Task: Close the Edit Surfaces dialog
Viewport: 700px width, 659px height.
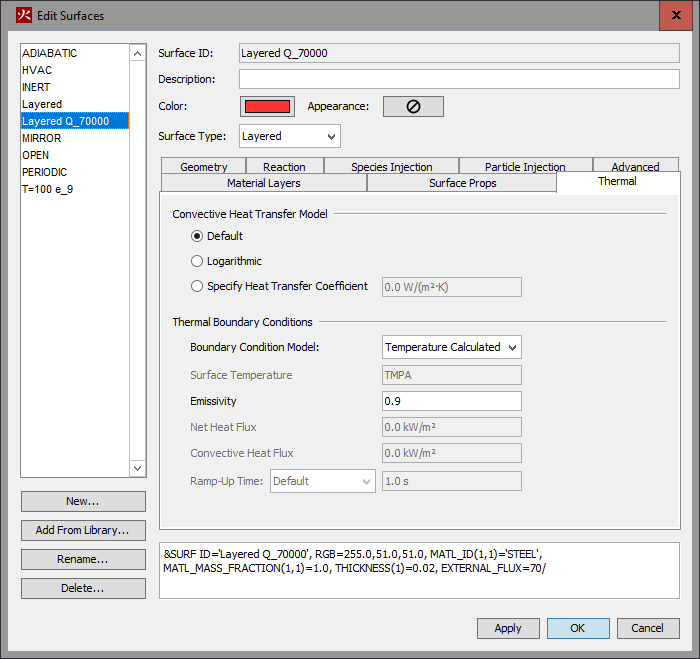Action: pyautogui.click(x=675, y=15)
